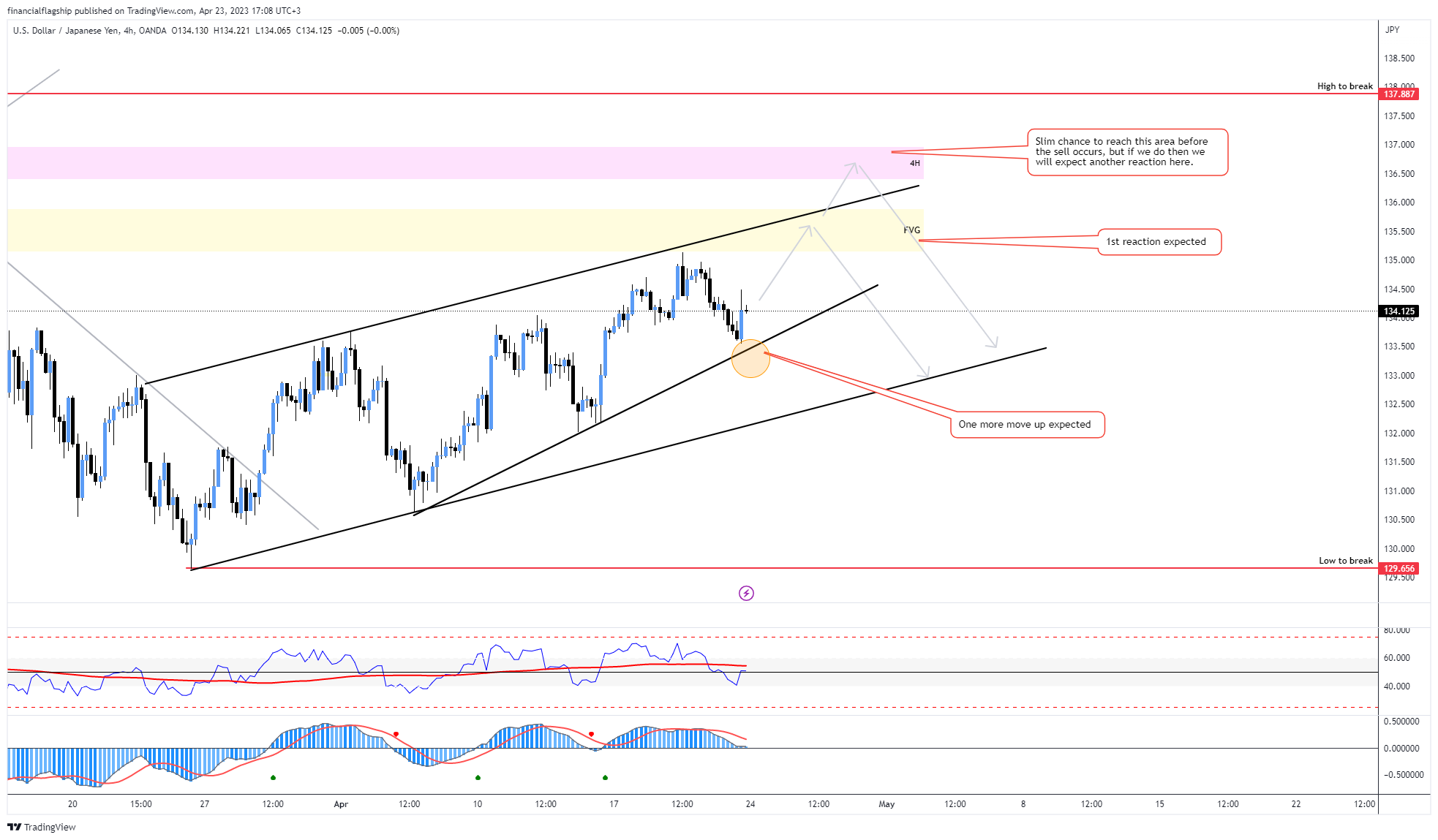The width and height of the screenshot is (1438, 840).
Task: Click the black 134.125 current price label
Action: click(x=1399, y=311)
